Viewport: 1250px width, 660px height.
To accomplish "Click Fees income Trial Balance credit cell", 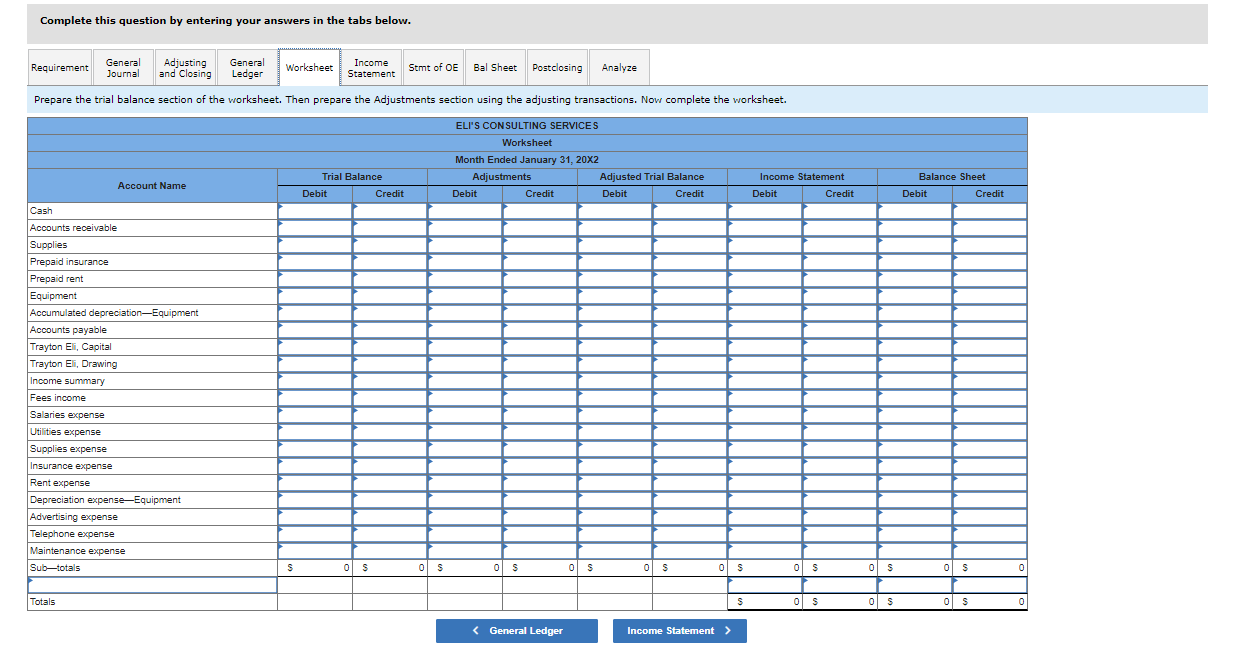I will click(390, 398).
